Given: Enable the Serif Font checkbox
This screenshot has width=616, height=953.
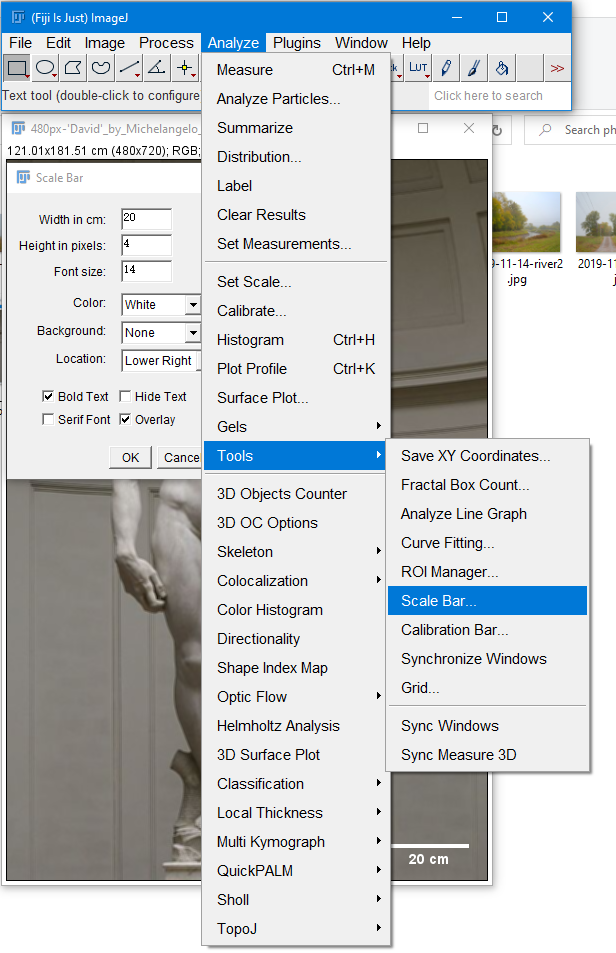Looking at the screenshot, I should 48,420.
